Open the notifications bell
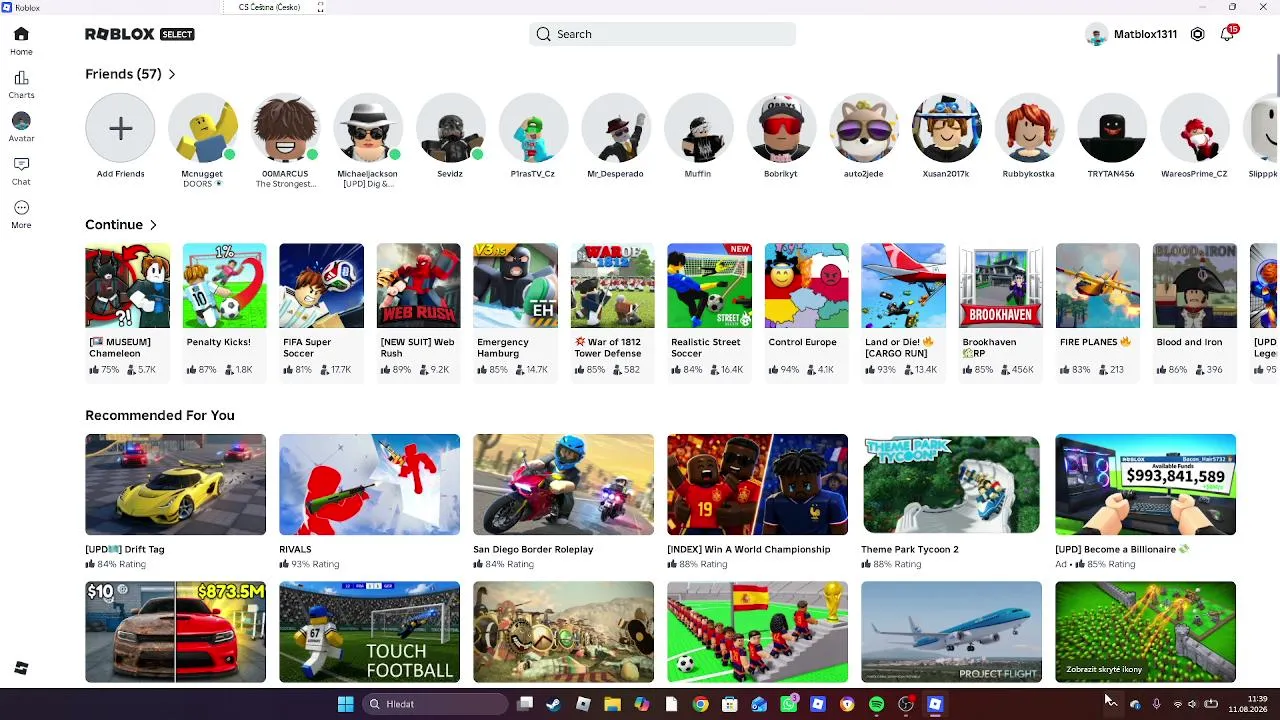Viewport: 1280px width, 720px height. (x=1227, y=34)
